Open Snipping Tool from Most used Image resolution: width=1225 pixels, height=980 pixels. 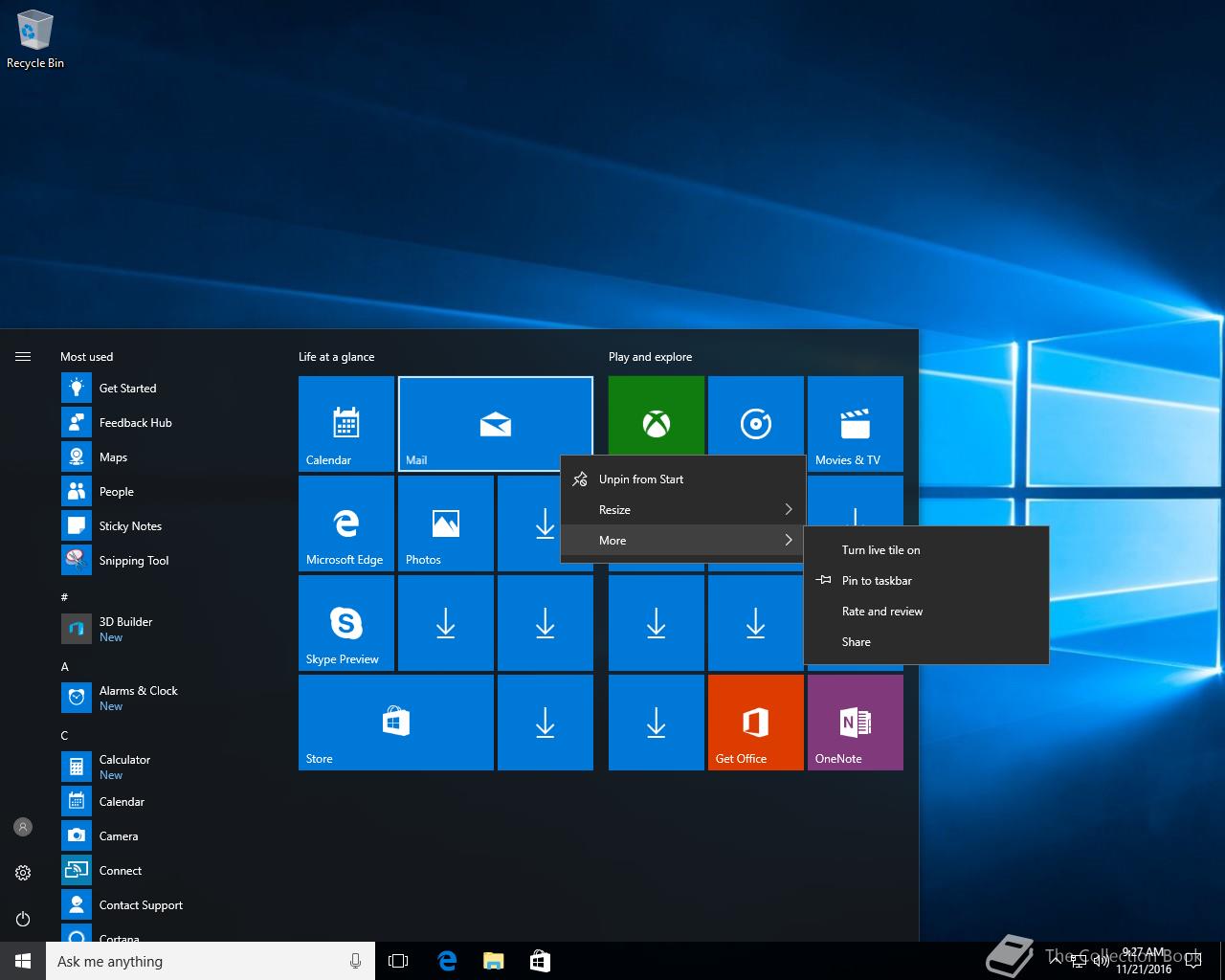pos(133,561)
